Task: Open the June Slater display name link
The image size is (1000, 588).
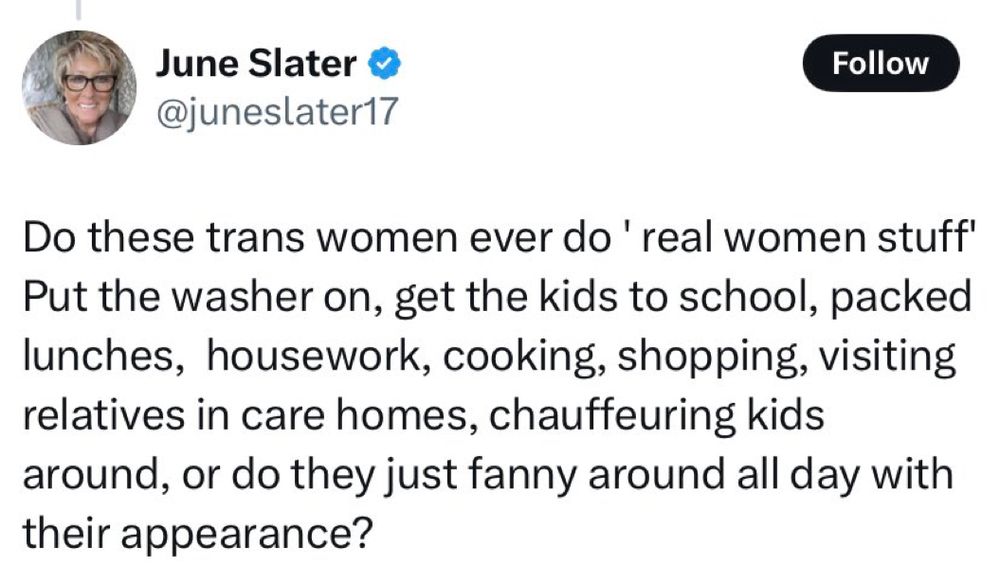Action: [x=256, y=64]
